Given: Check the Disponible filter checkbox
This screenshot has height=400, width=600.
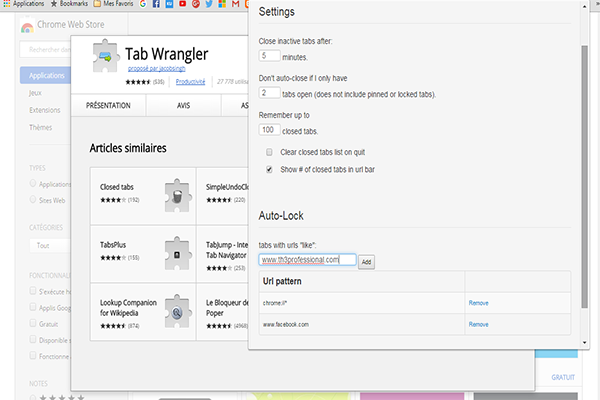Looking at the screenshot, I should (33, 340).
